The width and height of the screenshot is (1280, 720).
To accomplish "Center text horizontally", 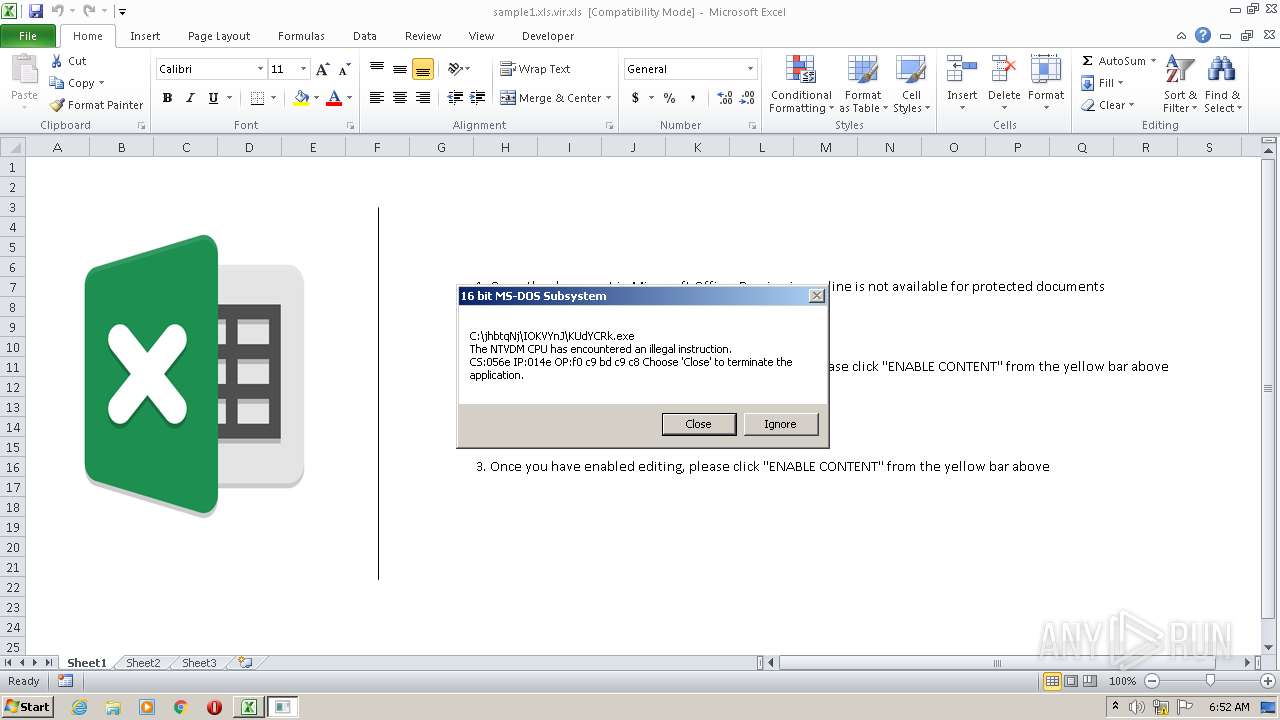I will pos(400,98).
